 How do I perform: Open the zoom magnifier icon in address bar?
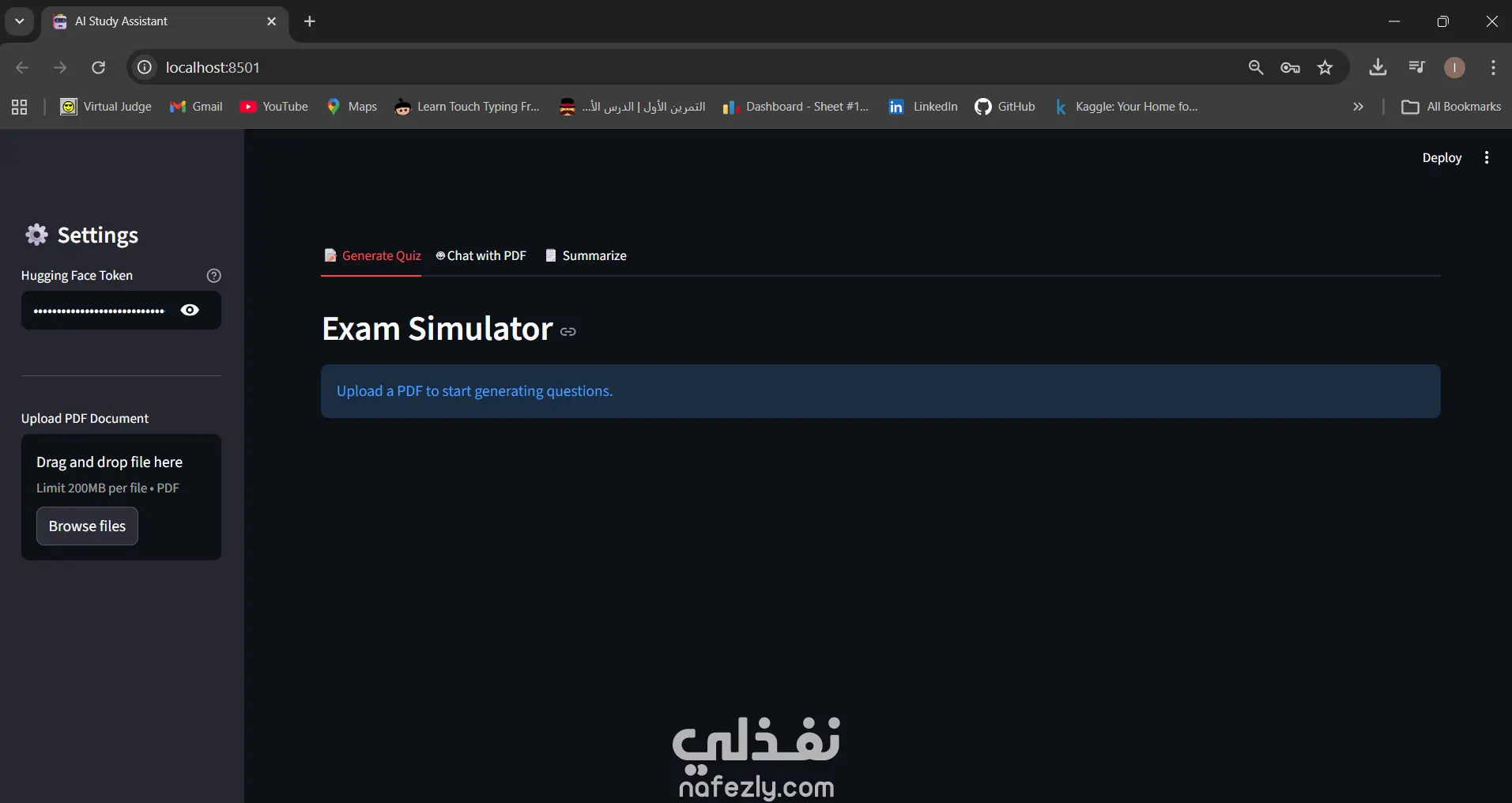point(1256,67)
